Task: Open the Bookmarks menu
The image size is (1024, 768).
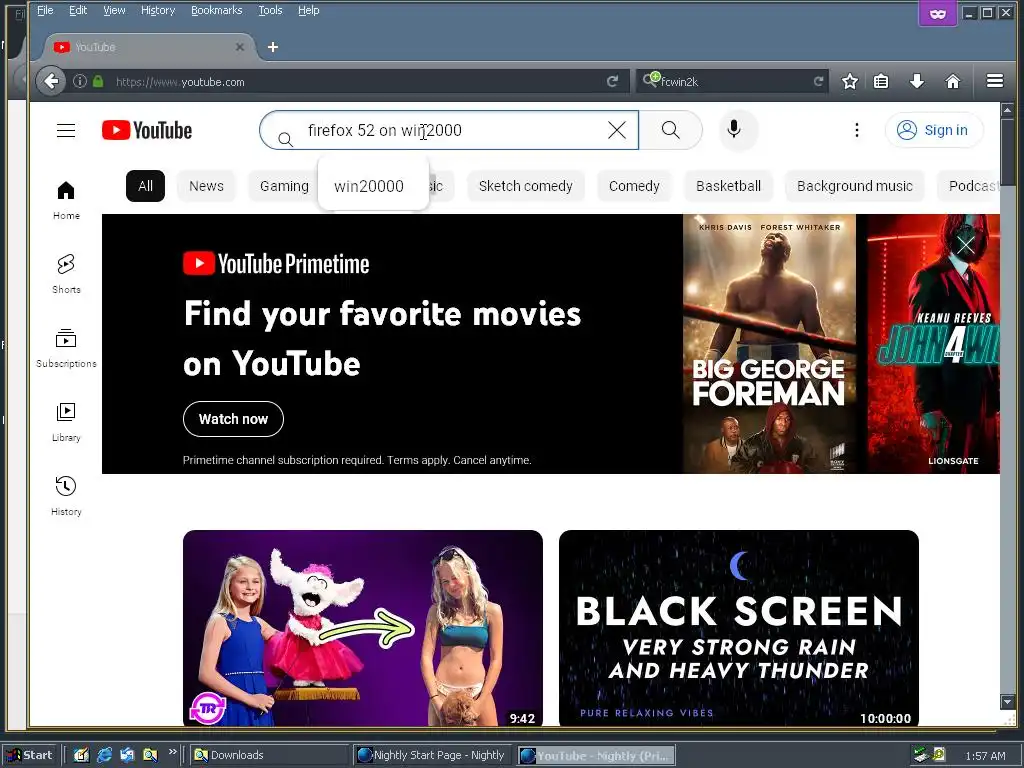Action: point(217,10)
